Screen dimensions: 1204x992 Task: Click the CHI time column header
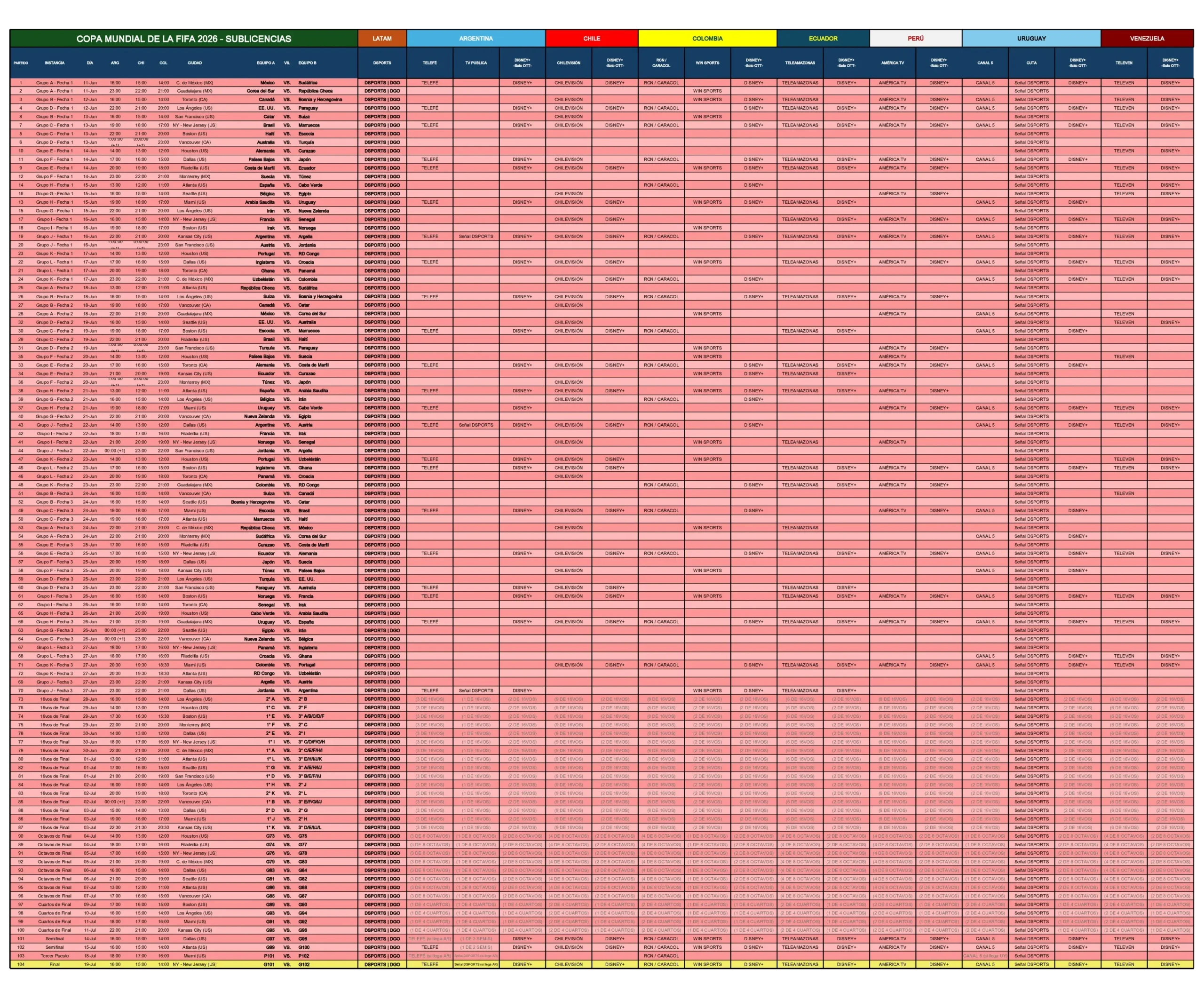(x=141, y=63)
